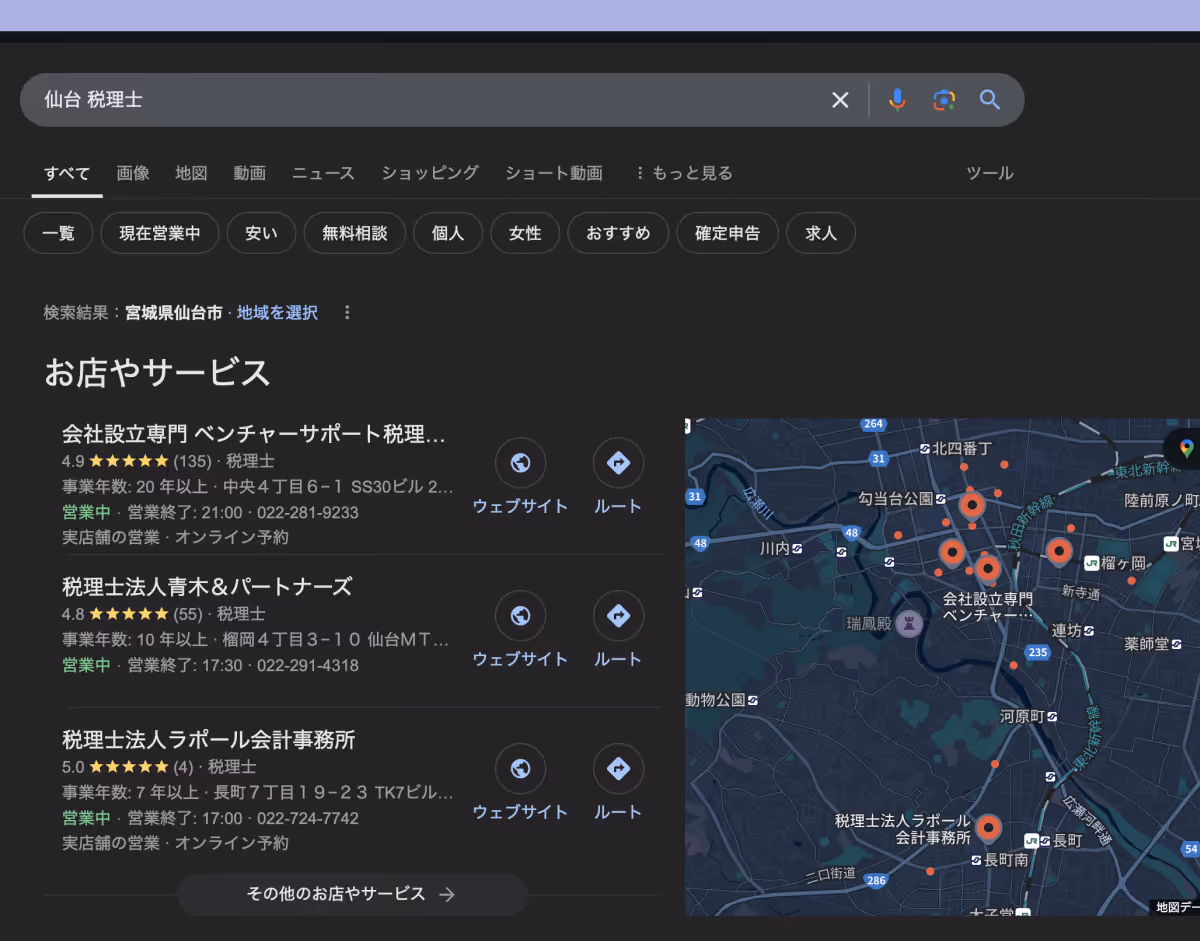Switch to the 動画 tab
1200x941 pixels.
click(x=250, y=173)
